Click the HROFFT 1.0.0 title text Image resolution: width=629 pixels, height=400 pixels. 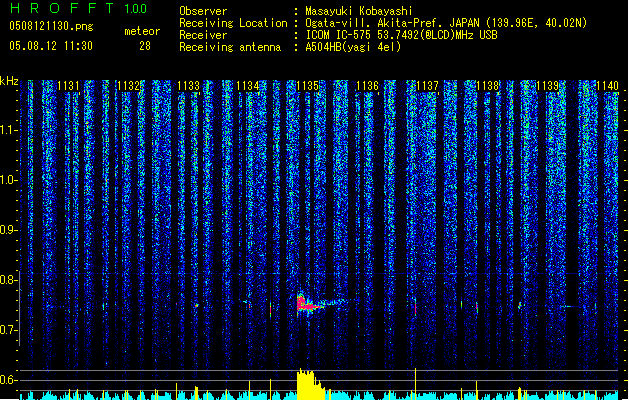(x=78, y=8)
